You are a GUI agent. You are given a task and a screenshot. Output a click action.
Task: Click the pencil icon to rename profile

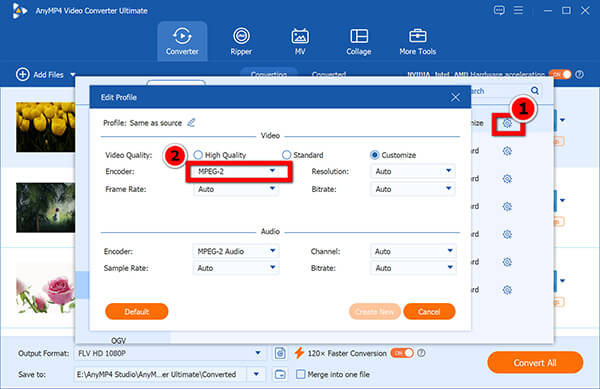coord(191,122)
